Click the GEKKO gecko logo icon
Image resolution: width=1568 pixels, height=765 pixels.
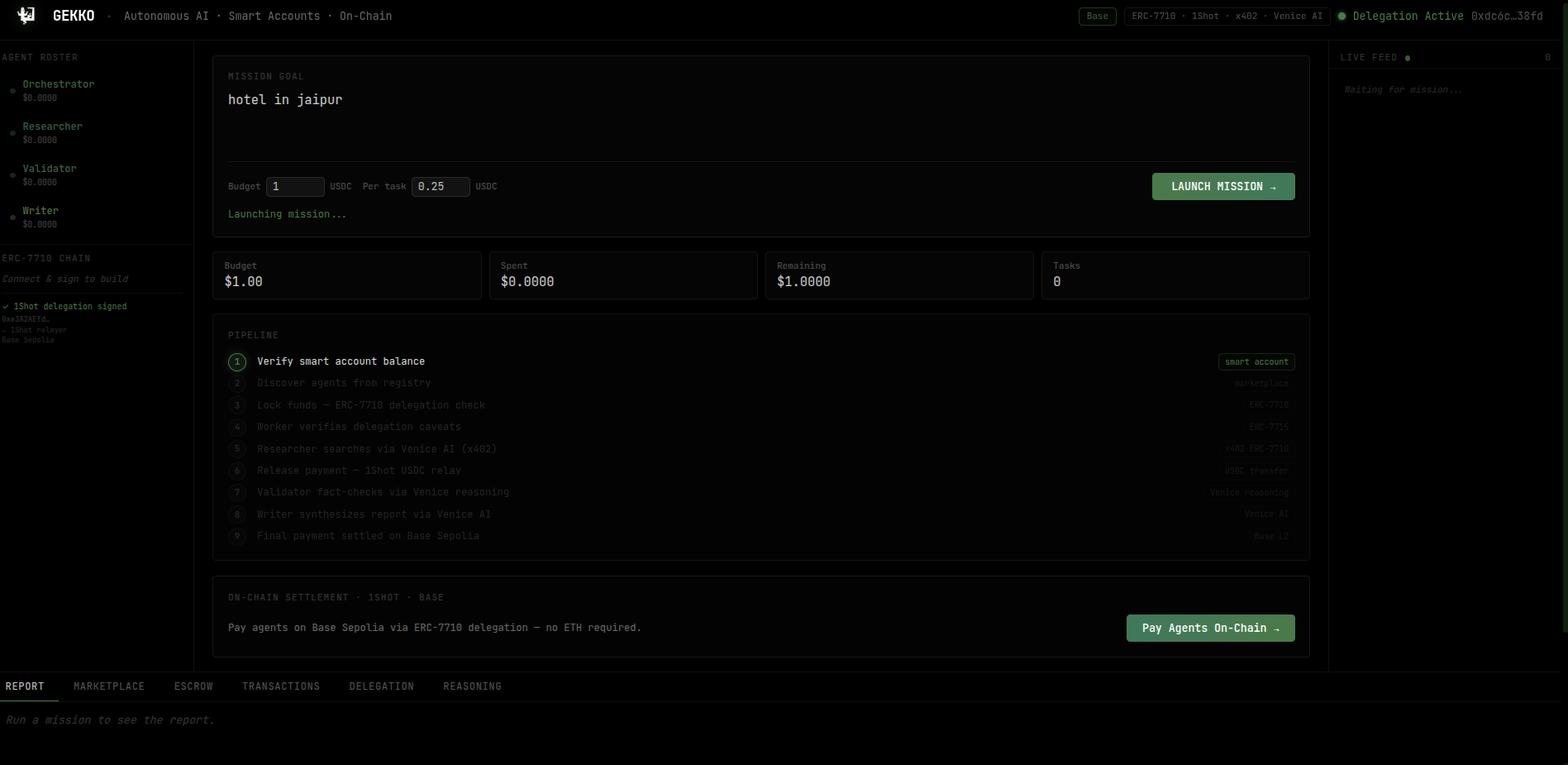point(26,16)
